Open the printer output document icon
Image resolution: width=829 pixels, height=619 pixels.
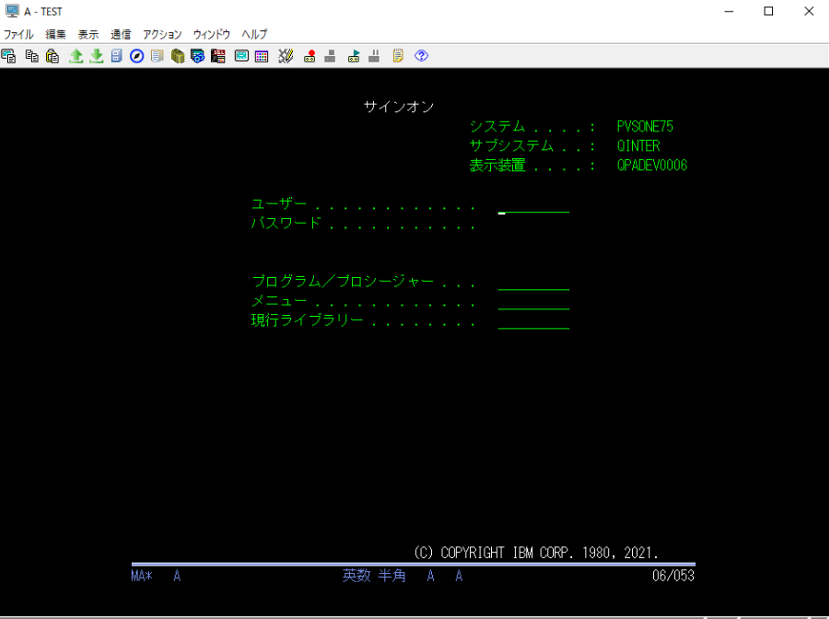(157, 56)
